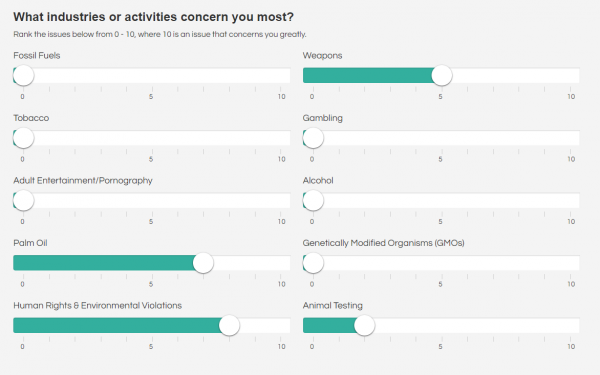Click the Gambling slider handle
Image resolution: width=600 pixels, height=375 pixels.
[313, 138]
